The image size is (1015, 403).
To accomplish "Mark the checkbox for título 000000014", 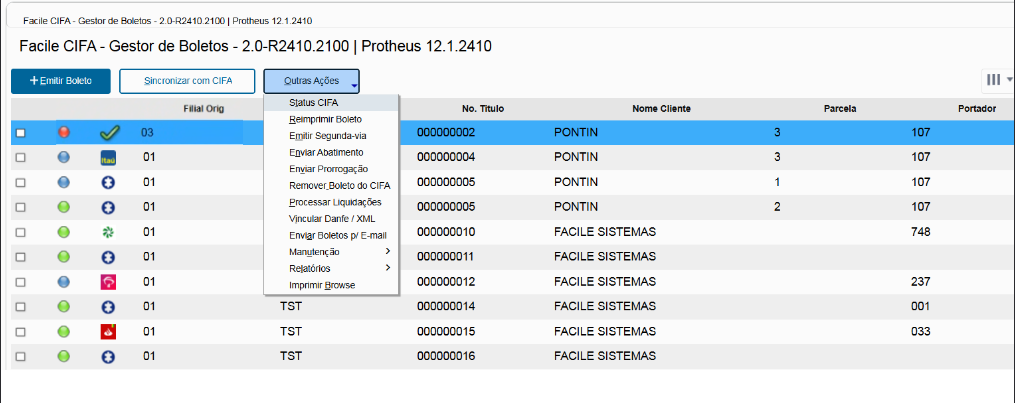I will click(x=21, y=307).
